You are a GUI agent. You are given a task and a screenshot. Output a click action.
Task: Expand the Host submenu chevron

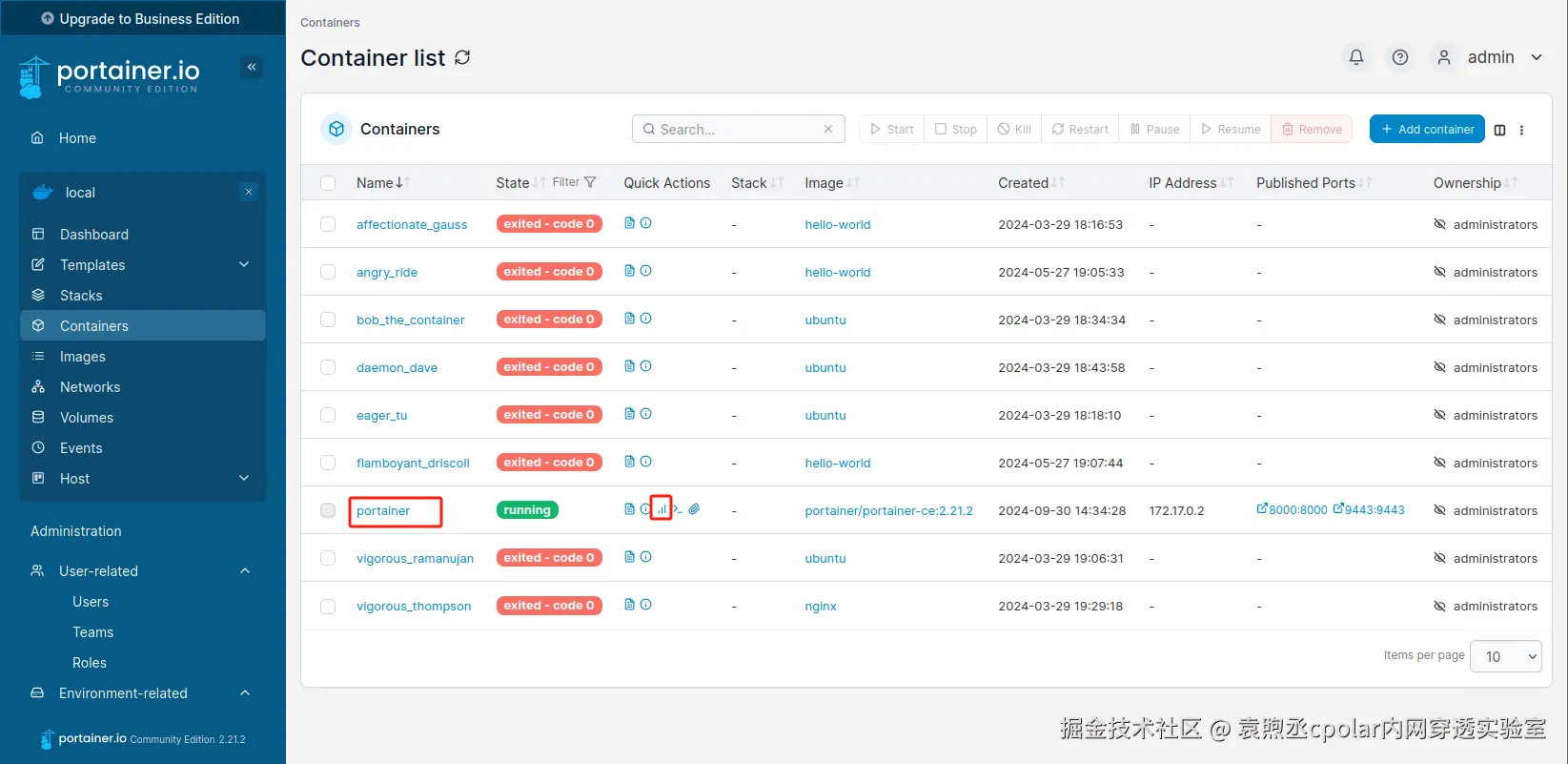244,478
